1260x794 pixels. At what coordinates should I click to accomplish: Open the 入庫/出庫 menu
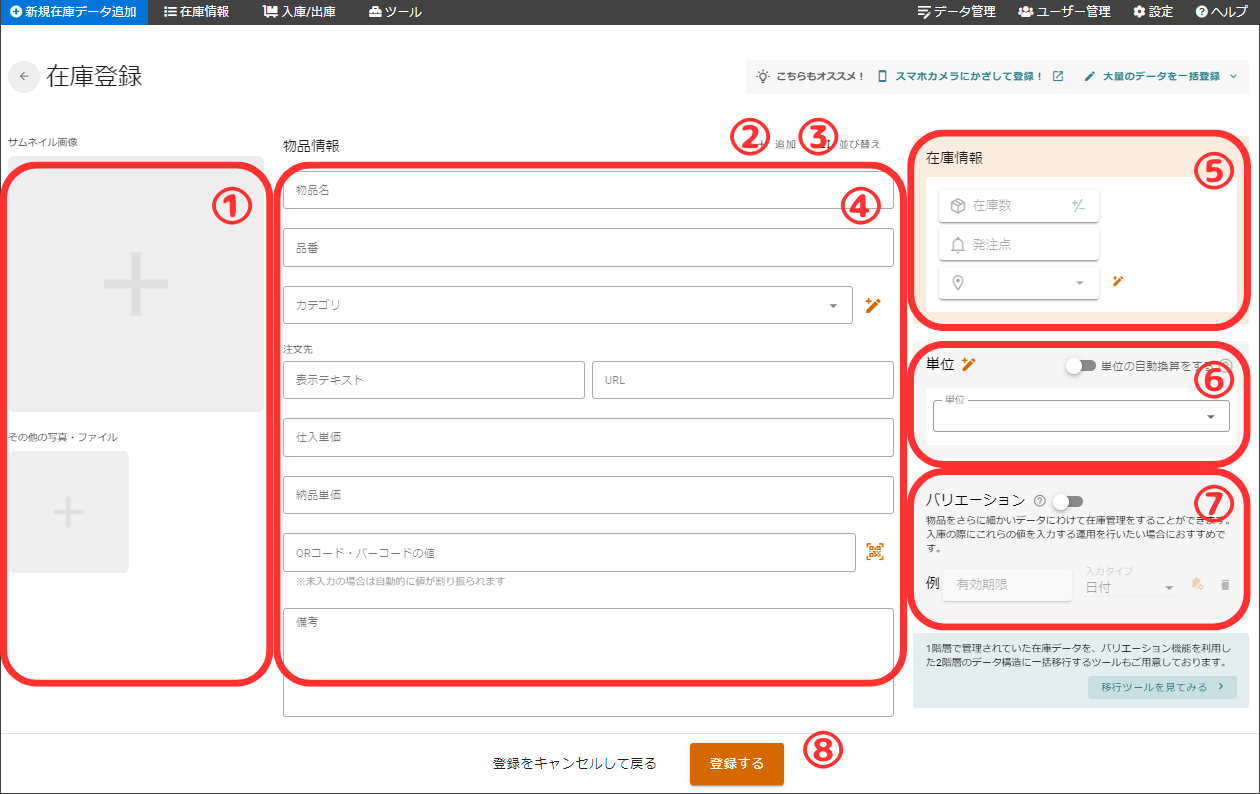click(299, 12)
